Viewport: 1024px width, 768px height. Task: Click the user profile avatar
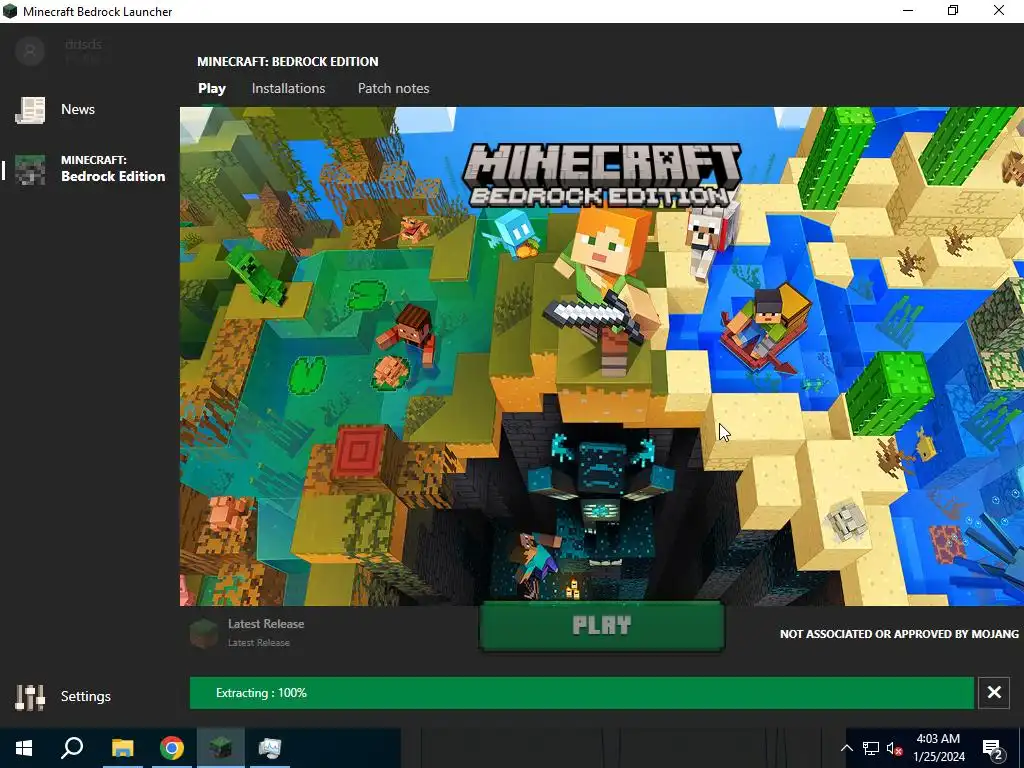tap(30, 51)
